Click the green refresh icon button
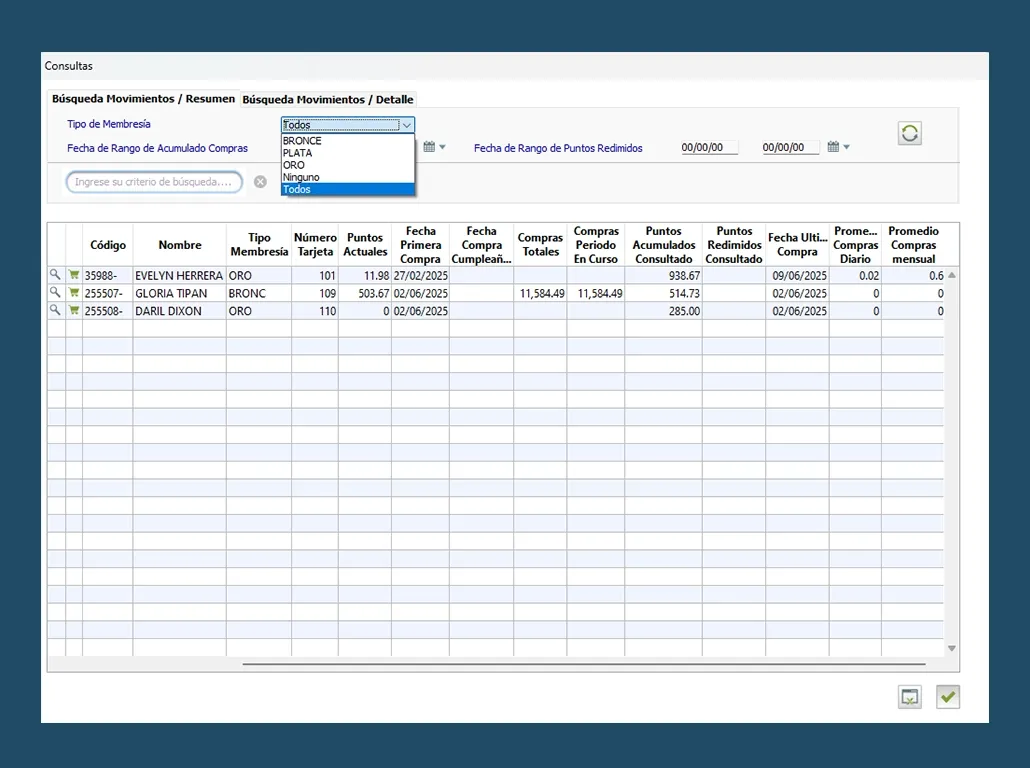 click(x=909, y=134)
